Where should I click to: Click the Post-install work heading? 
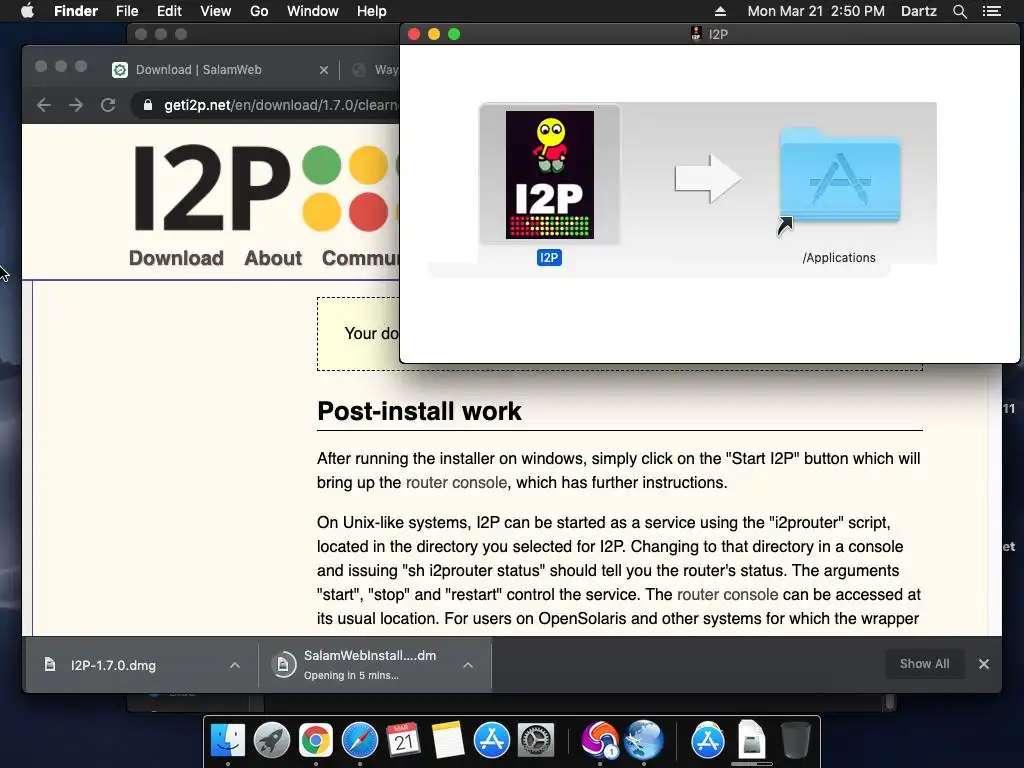tap(419, 411)
